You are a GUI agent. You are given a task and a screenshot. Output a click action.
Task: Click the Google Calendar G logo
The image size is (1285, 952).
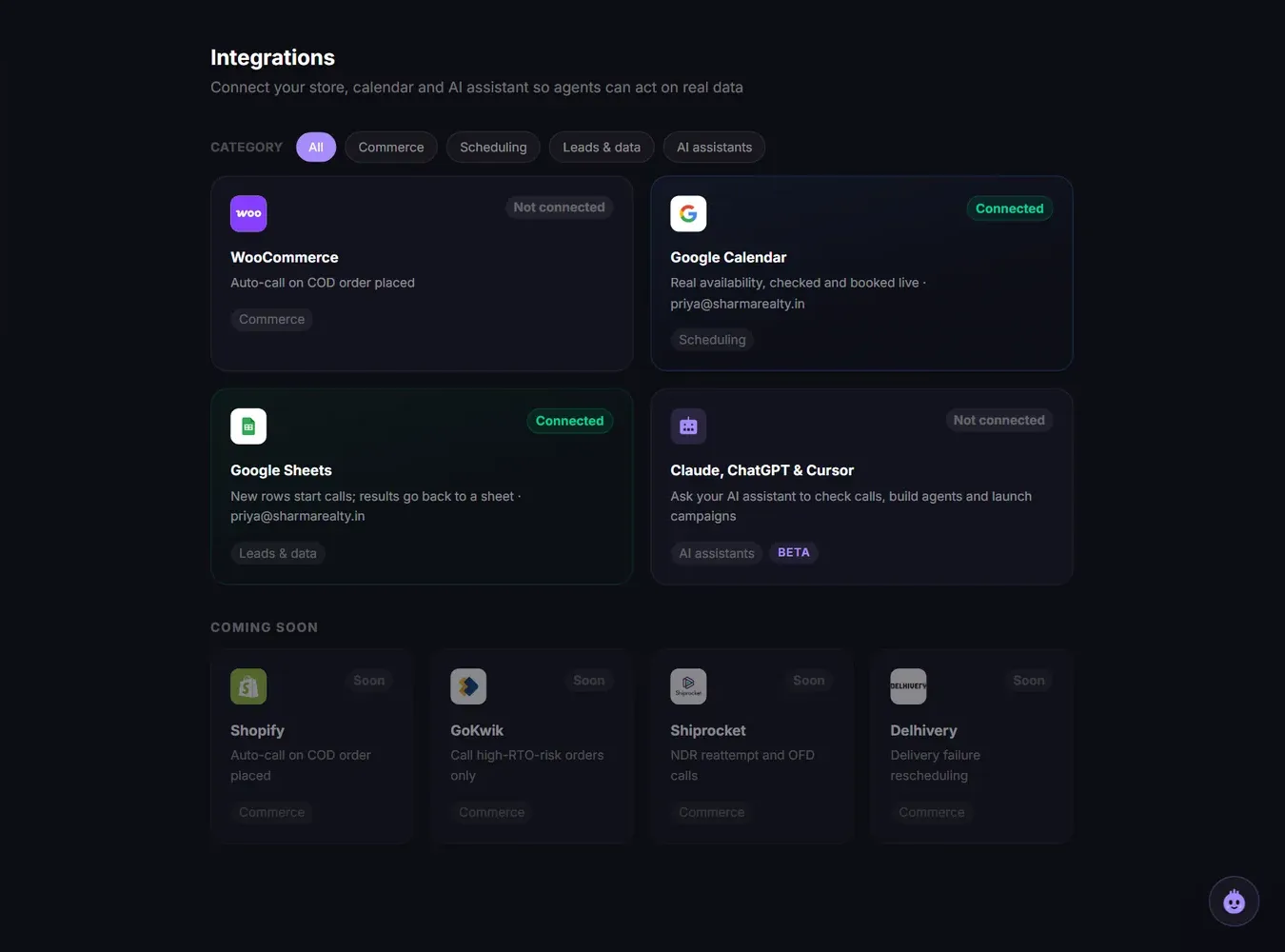click(688, 213)
